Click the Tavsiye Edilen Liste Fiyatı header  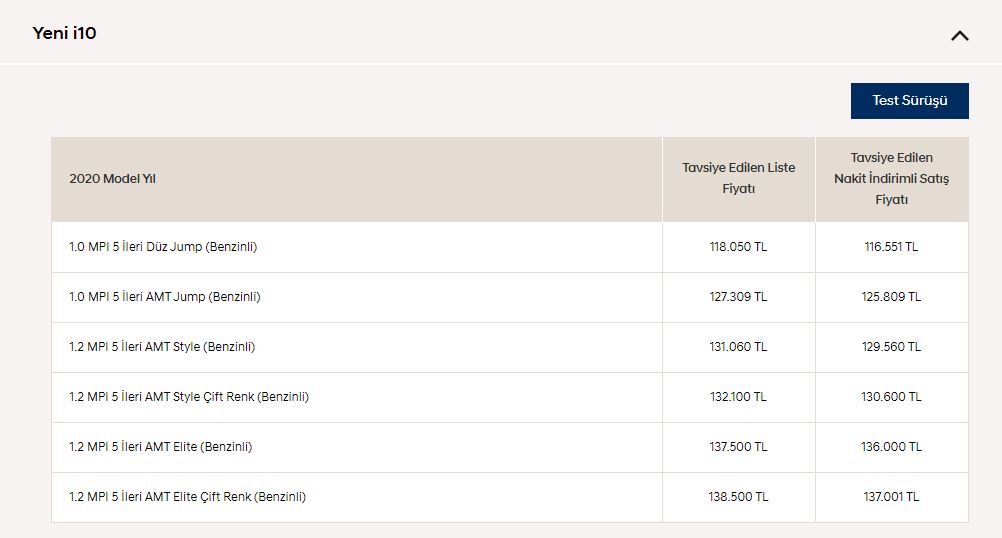739,178
